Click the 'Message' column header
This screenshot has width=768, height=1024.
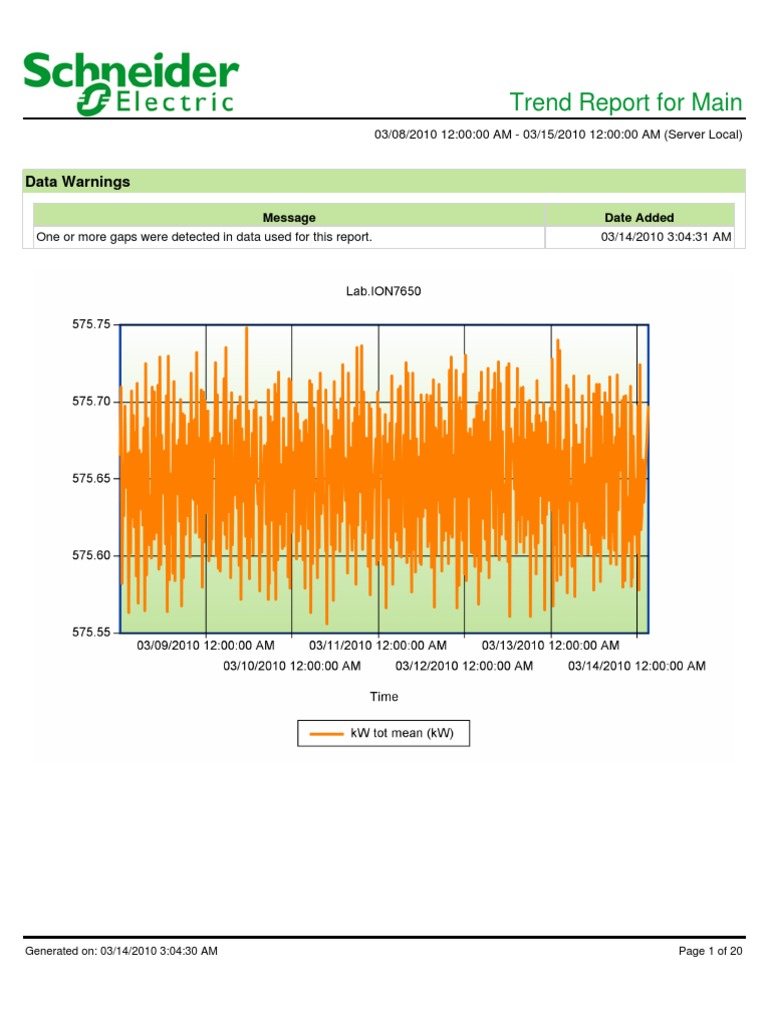tap(289, 217)
